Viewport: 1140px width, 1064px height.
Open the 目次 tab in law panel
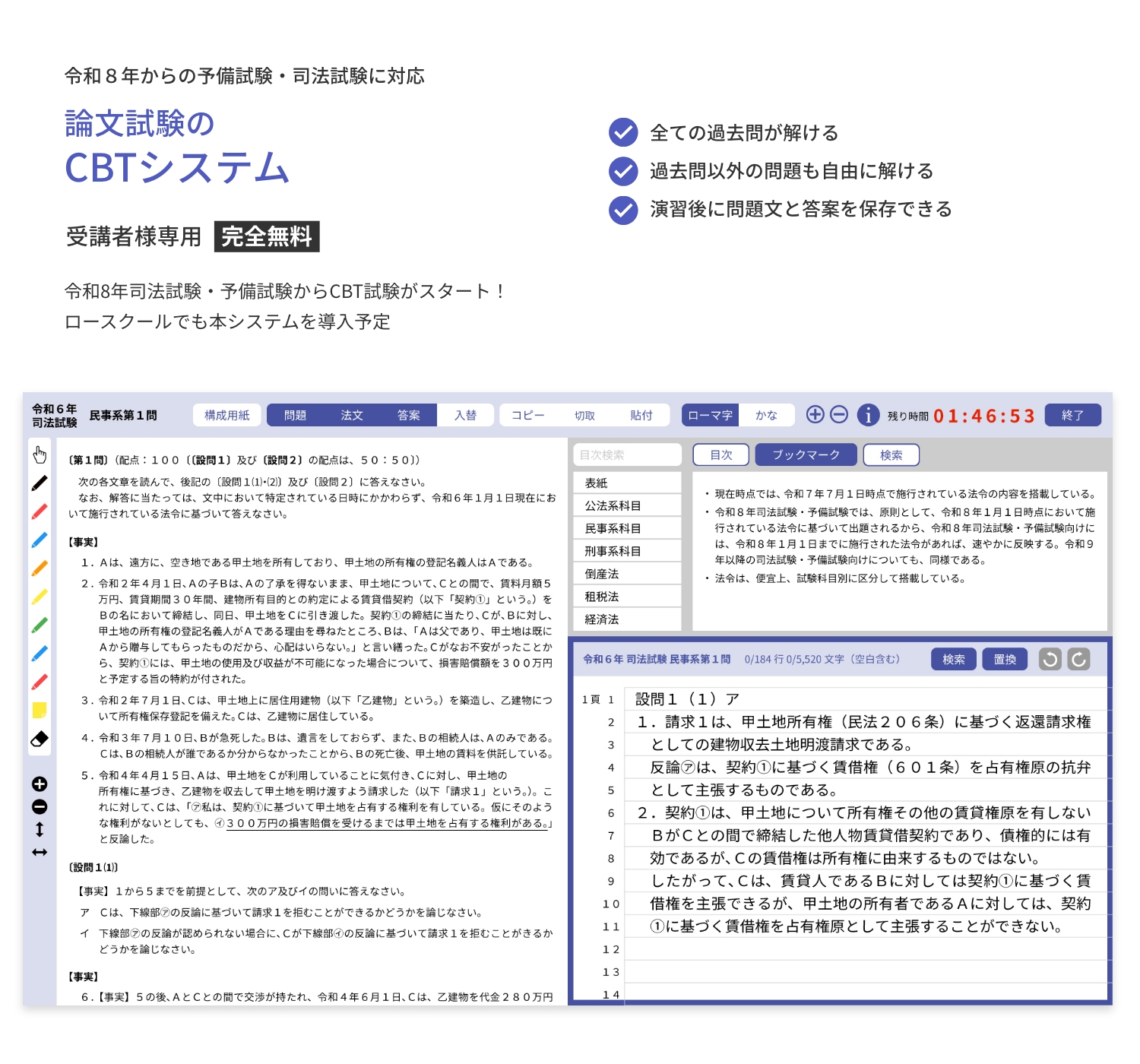pyautogui.click(x=720, y=454)
